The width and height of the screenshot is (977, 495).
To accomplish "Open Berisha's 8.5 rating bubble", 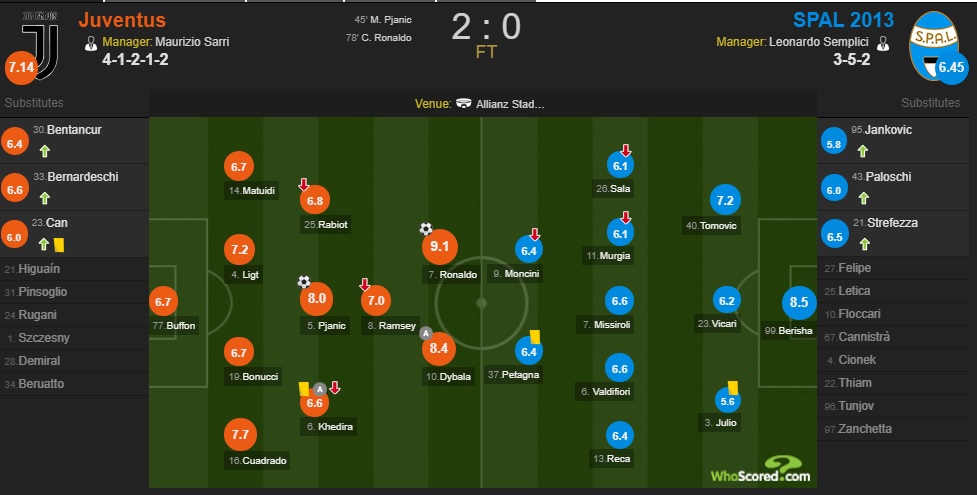I will (x=799, y=302).
